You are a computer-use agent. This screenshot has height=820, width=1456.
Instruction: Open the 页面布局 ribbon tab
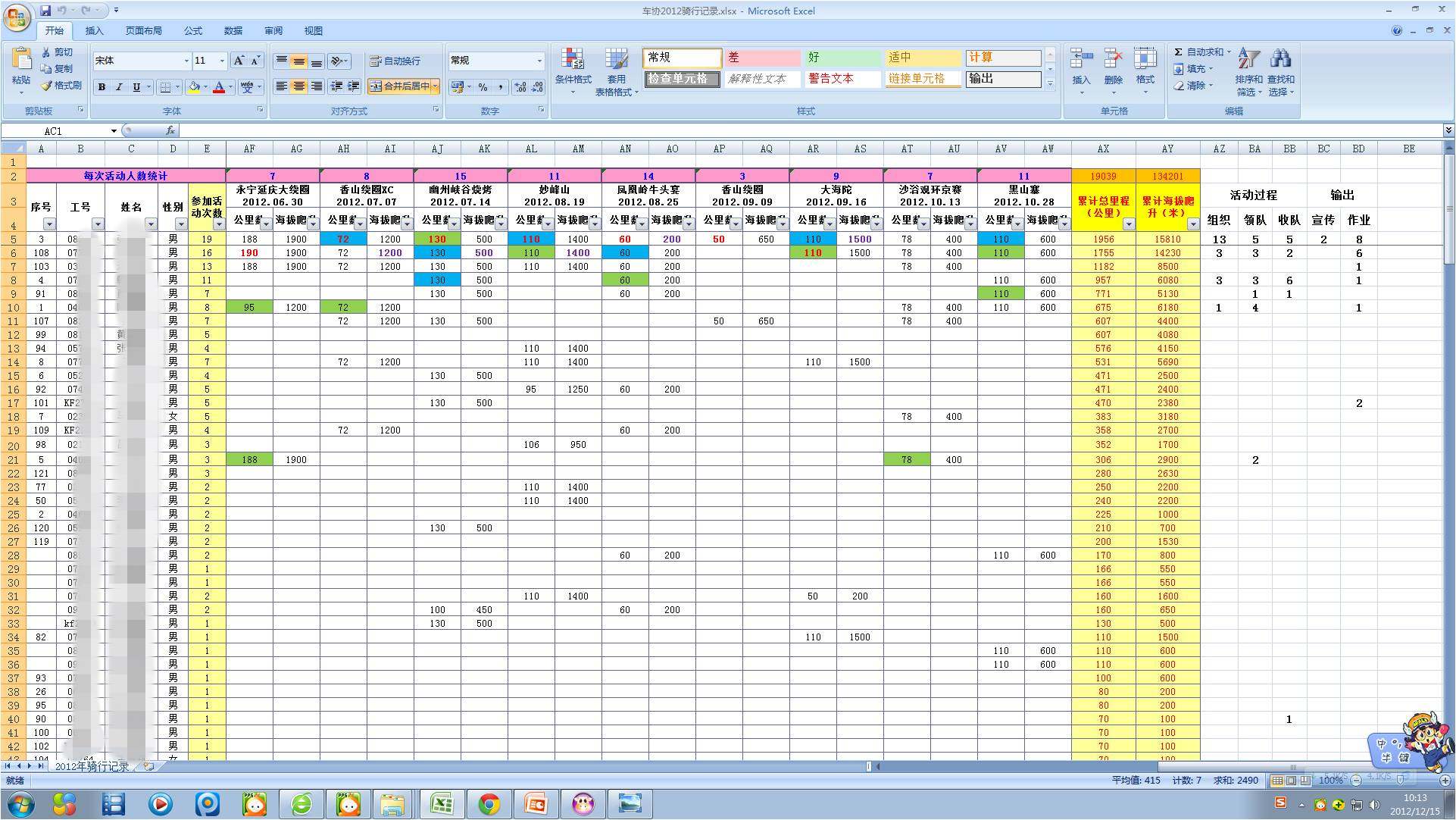(x=143, y=30)
